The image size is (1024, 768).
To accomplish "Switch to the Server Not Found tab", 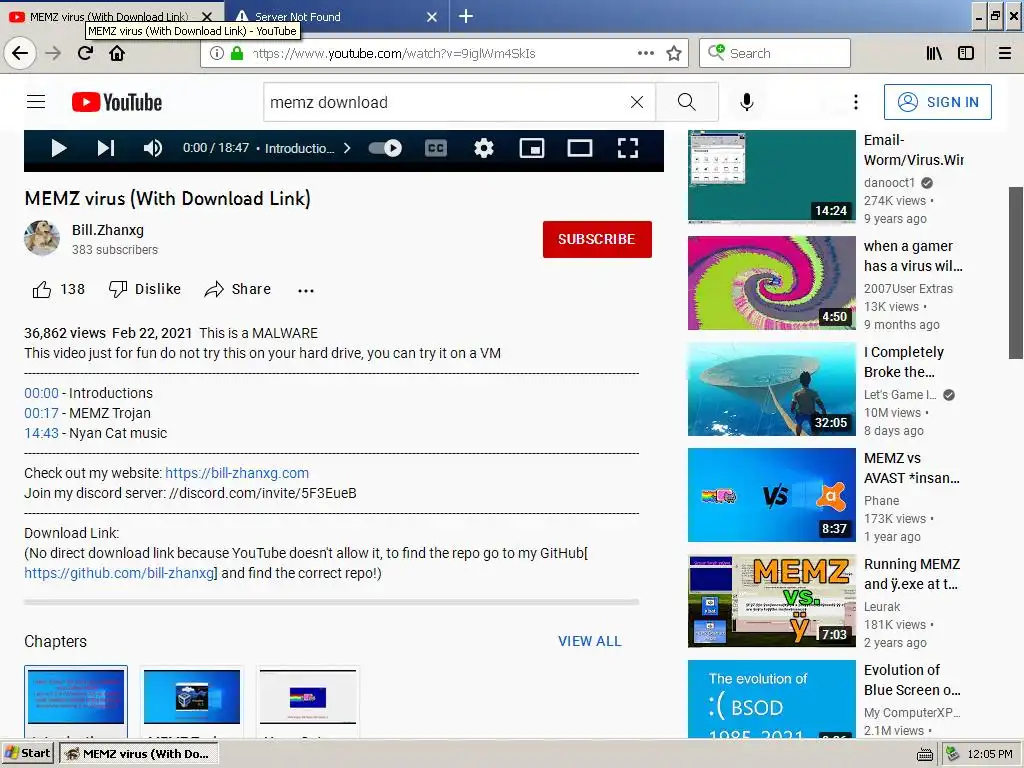I will tap(336, 16).
